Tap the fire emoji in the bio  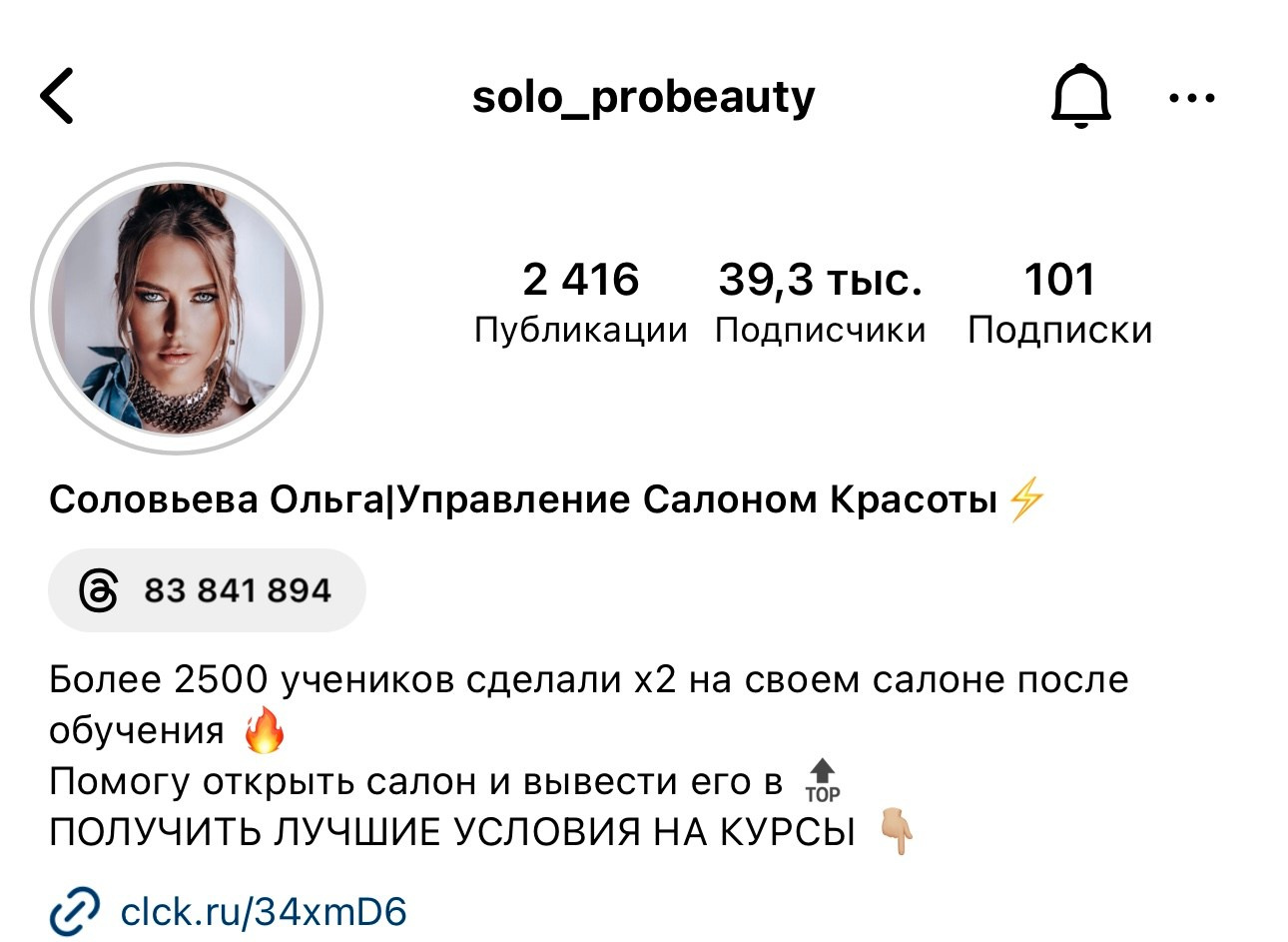[x=265, y=729]
